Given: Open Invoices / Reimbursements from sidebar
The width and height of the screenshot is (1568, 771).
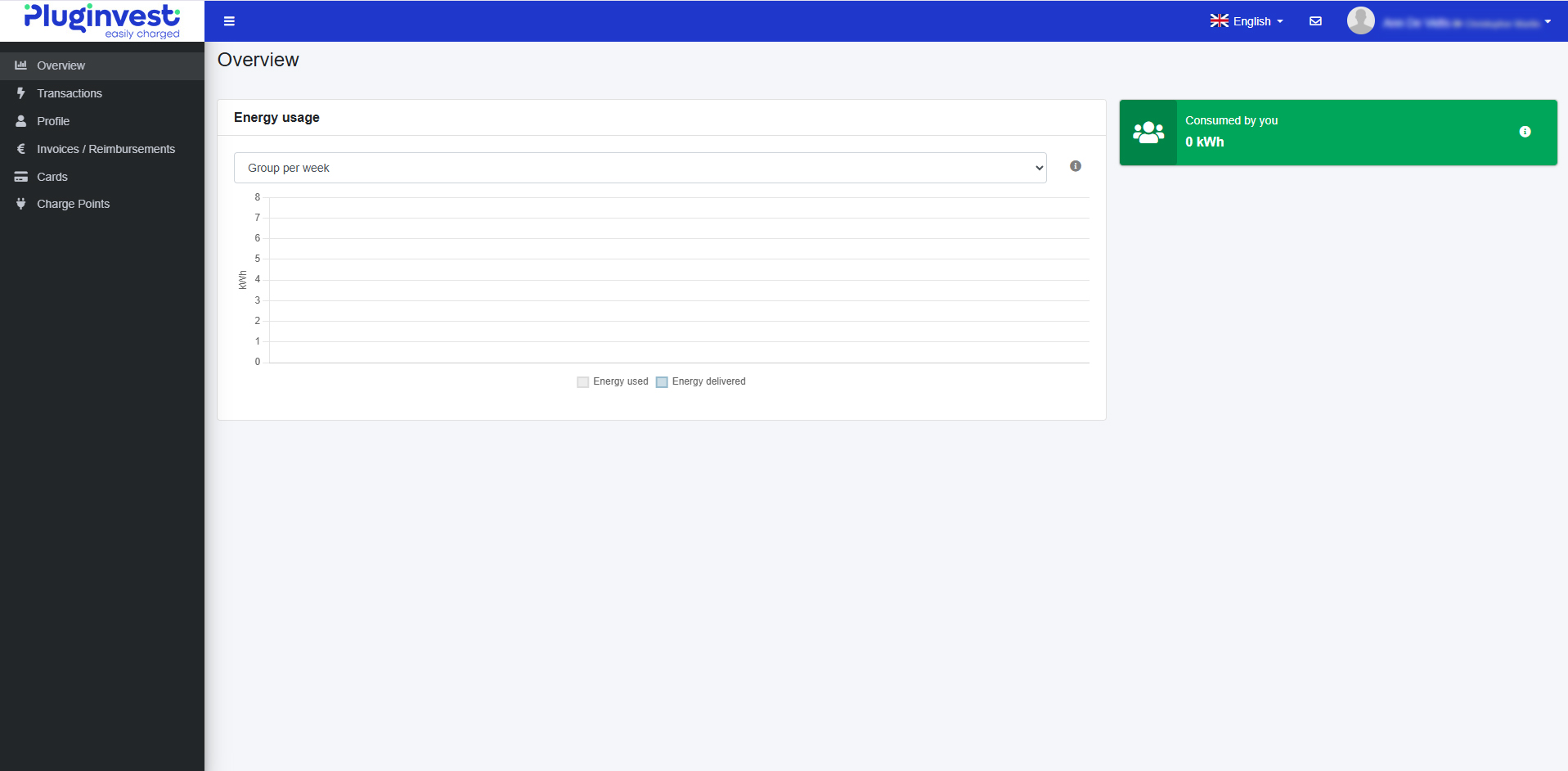Looking at the screenshot, I should (102, 149).
